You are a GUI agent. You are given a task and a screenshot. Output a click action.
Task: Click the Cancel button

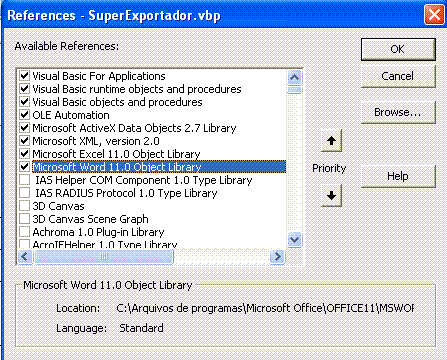[398, 76]
